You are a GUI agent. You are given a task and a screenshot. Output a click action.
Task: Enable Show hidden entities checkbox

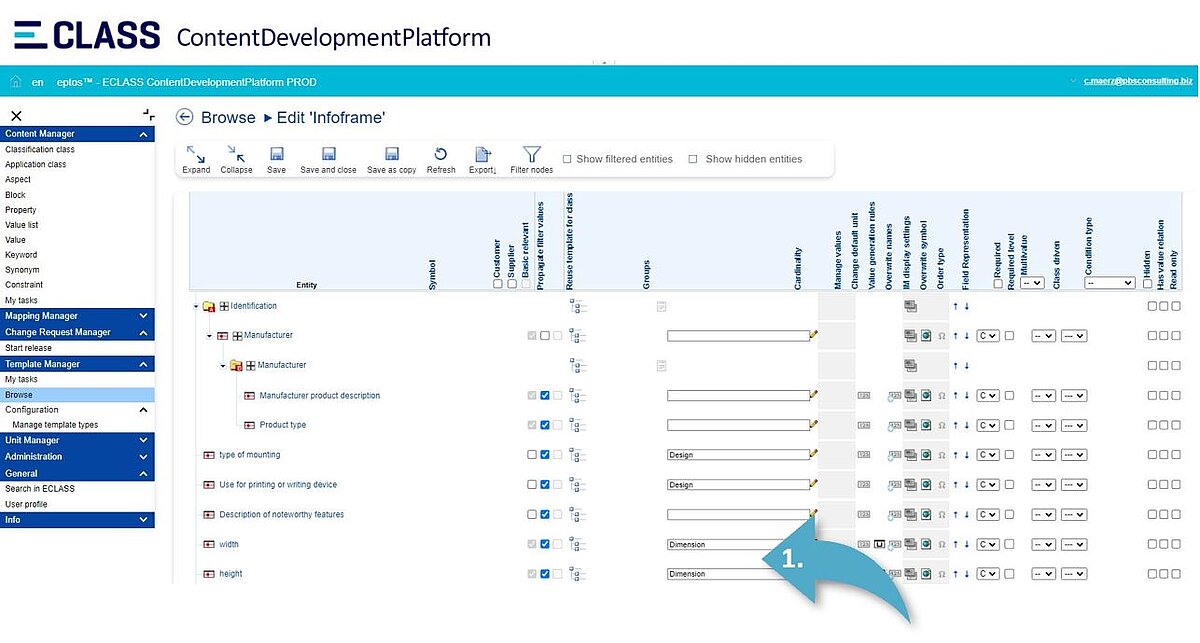pos(693,159)
